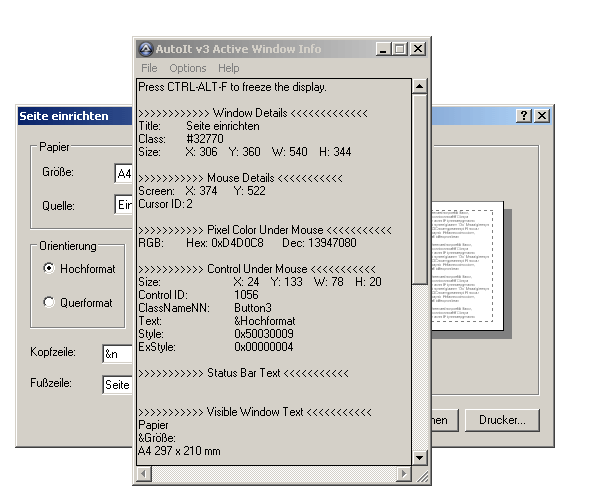
Task: Select the Querformat radio button
Action: pyautogui.click(x=49, y=302)
